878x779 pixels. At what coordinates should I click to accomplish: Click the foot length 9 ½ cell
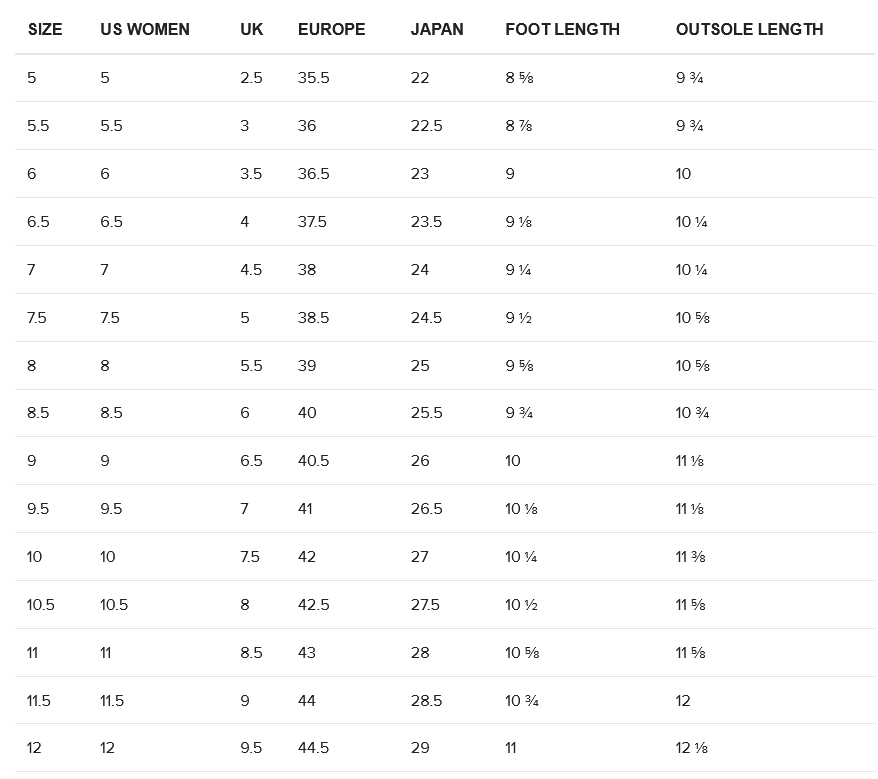point(518,318)
